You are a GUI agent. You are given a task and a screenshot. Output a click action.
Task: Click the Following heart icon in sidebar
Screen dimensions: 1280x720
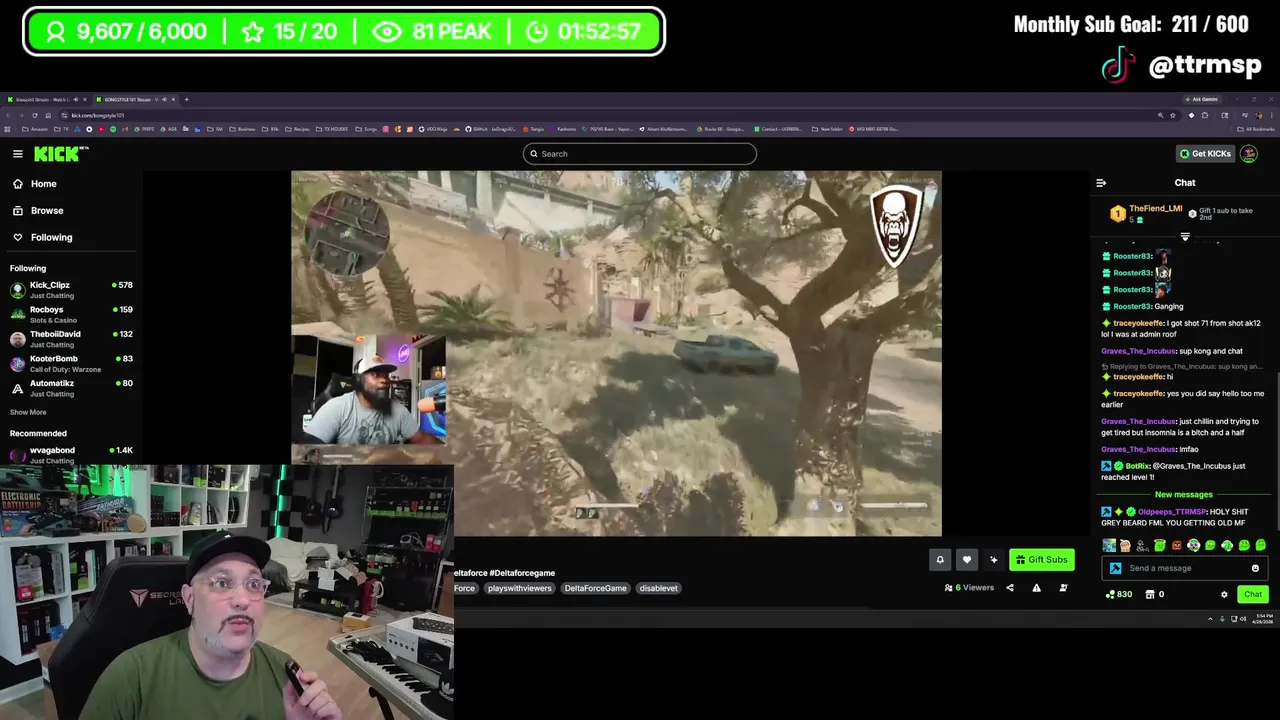point(18,237)
